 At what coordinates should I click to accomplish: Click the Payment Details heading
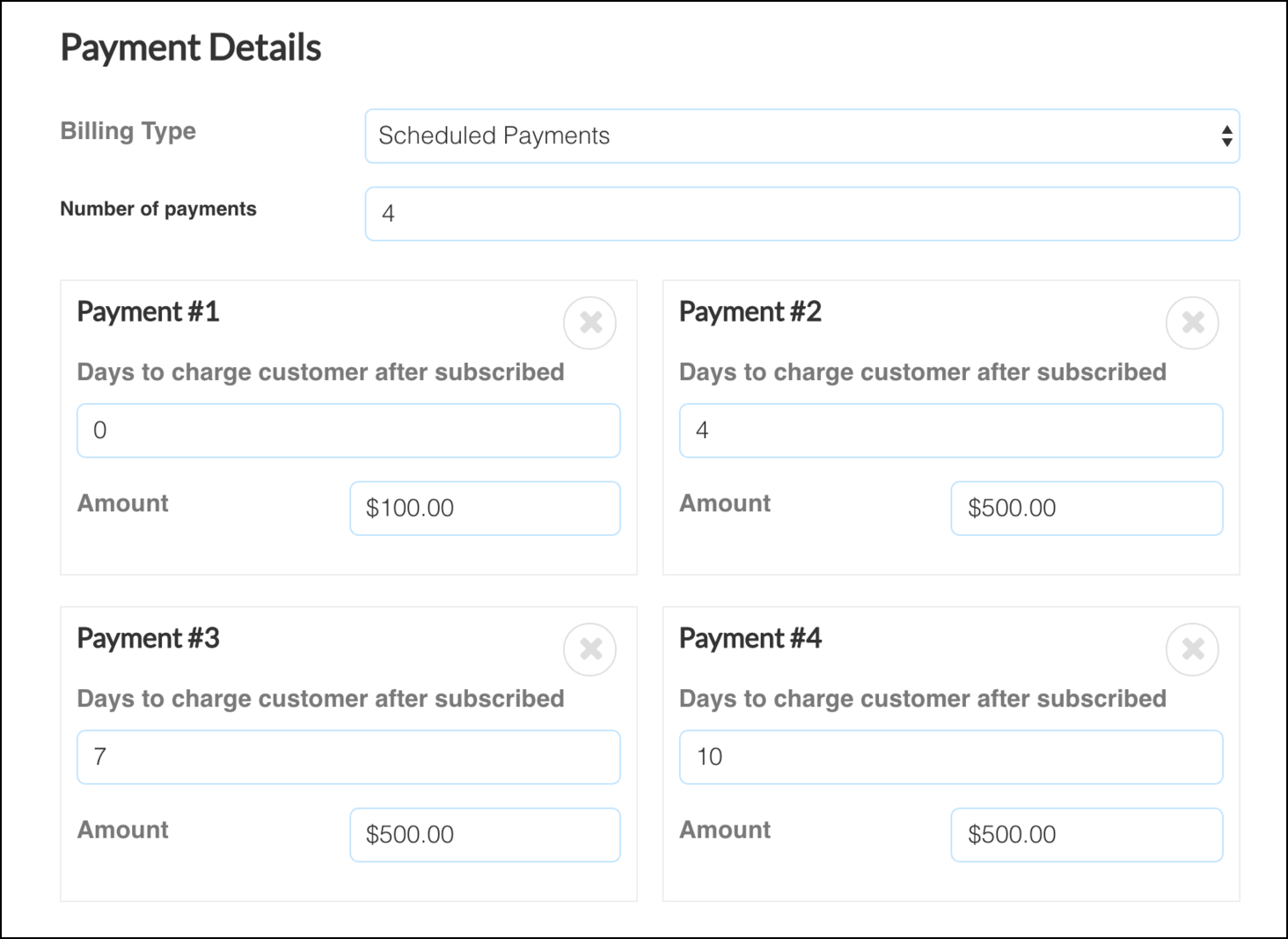(191, 48)
